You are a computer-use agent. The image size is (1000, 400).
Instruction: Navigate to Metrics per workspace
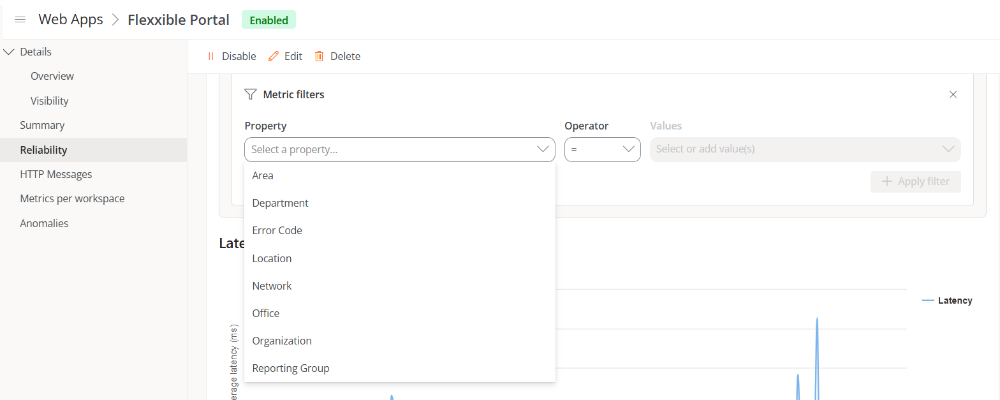point(72,199)
